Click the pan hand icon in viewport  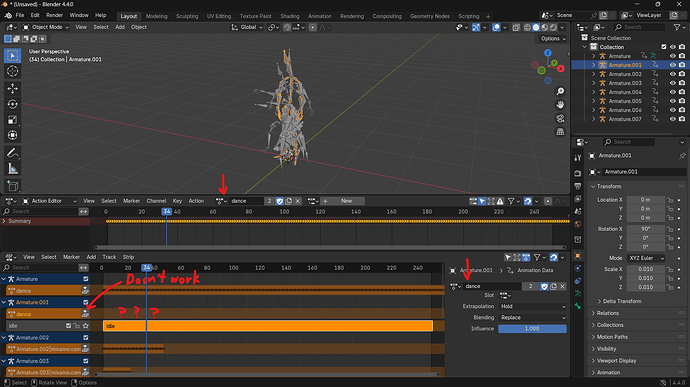pos(560,105)
